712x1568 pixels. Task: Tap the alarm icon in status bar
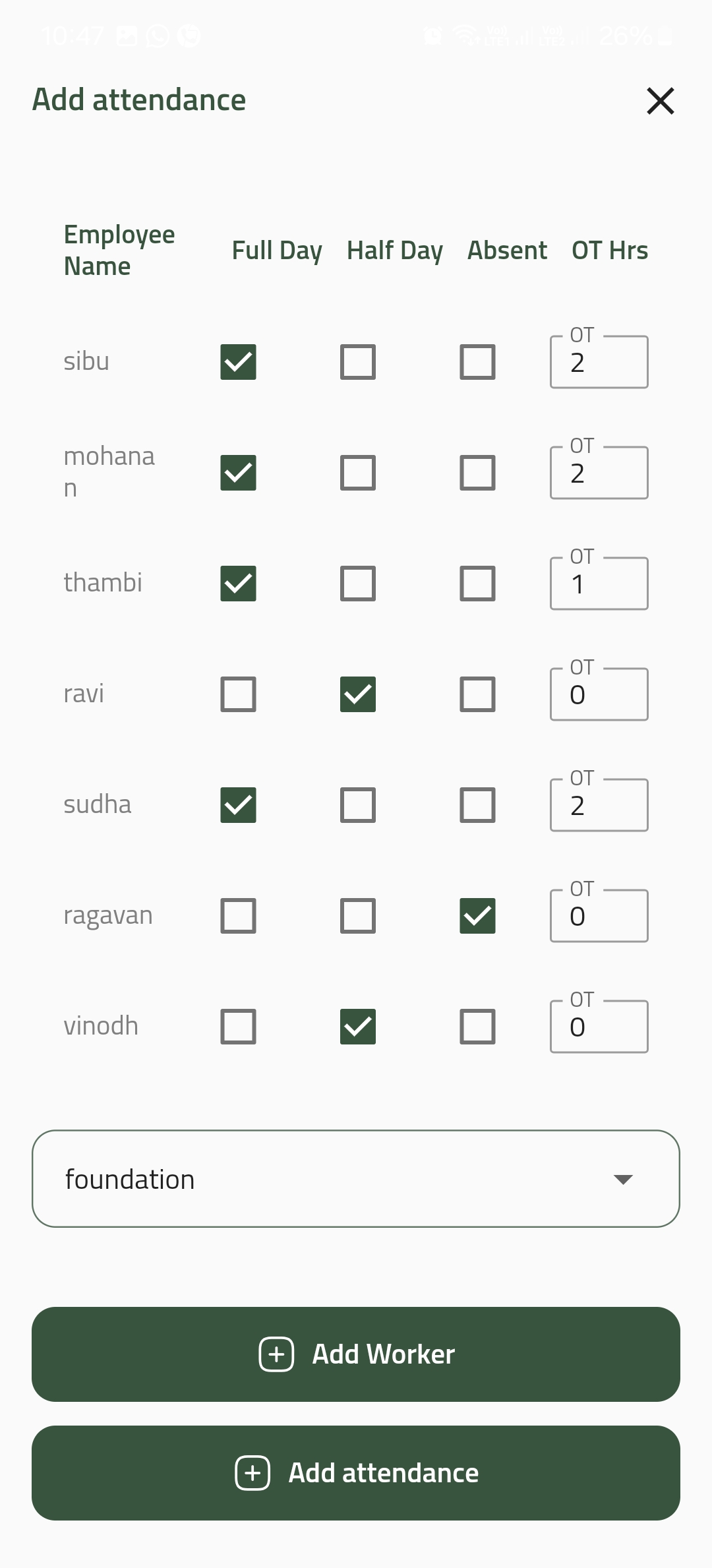click(x=432, y=35)
